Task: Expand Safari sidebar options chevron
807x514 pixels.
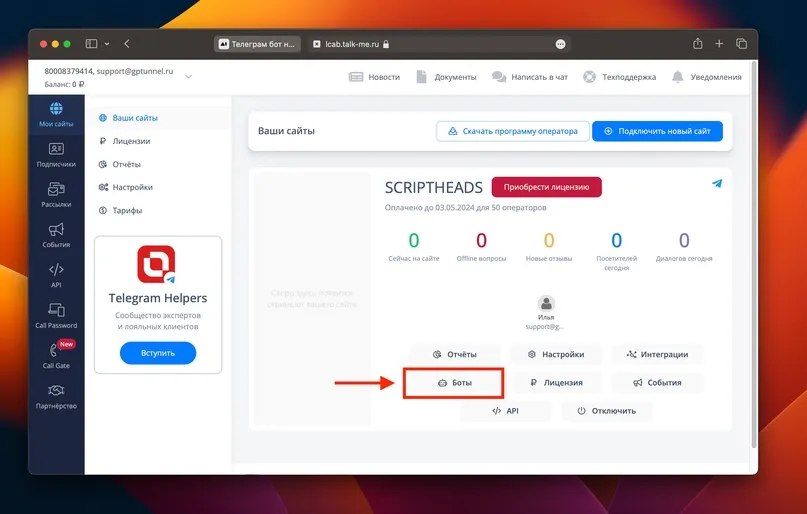Action: click(107, 44)
